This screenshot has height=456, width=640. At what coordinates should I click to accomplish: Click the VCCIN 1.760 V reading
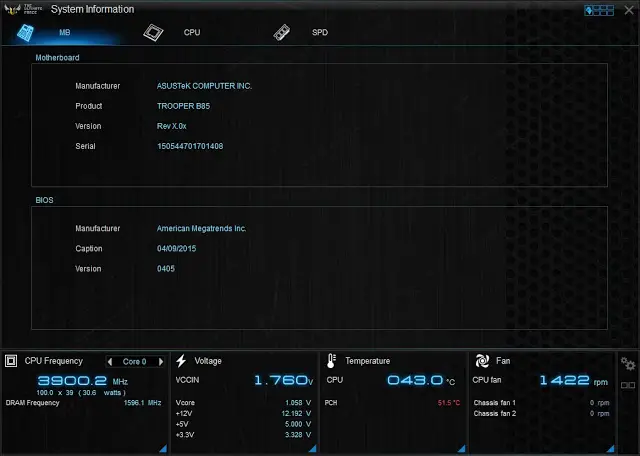pos(283,380)
